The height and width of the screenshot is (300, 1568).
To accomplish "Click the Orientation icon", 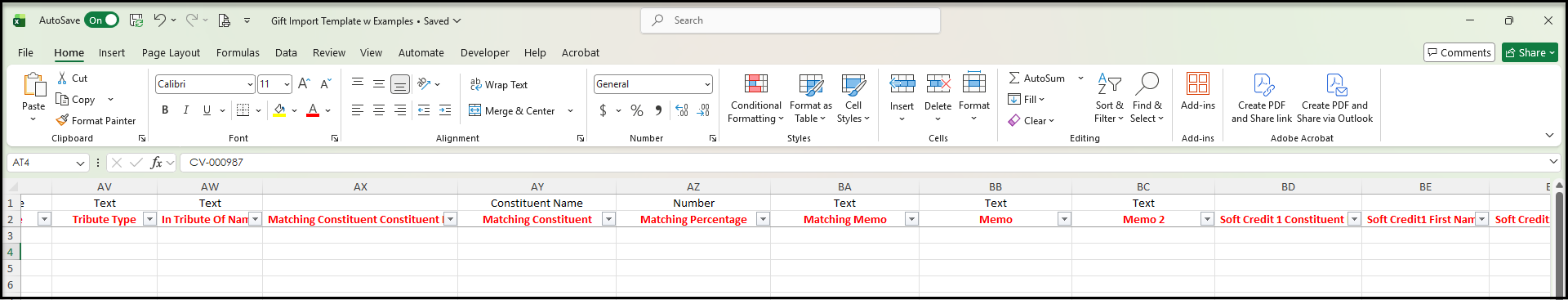I will pos(424,84).
